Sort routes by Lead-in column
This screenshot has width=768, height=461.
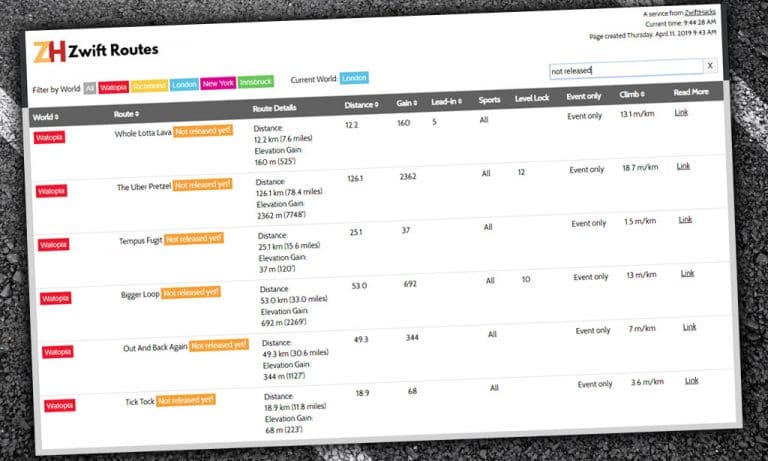tap(447, 101)
